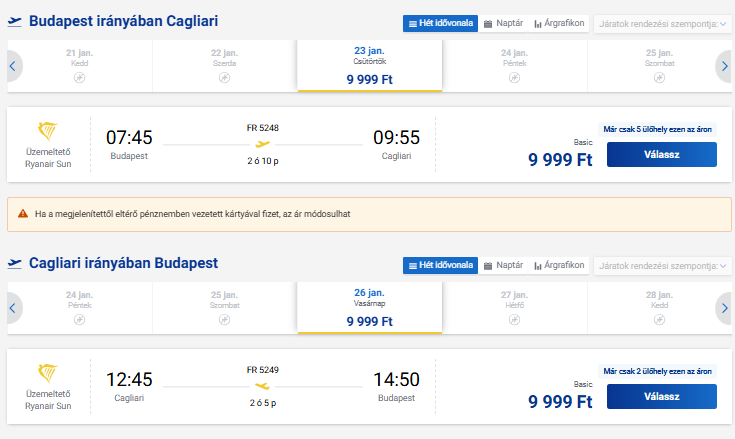Choose the 07:45 Budapest flight with Válassz

(x=661, y=155)
